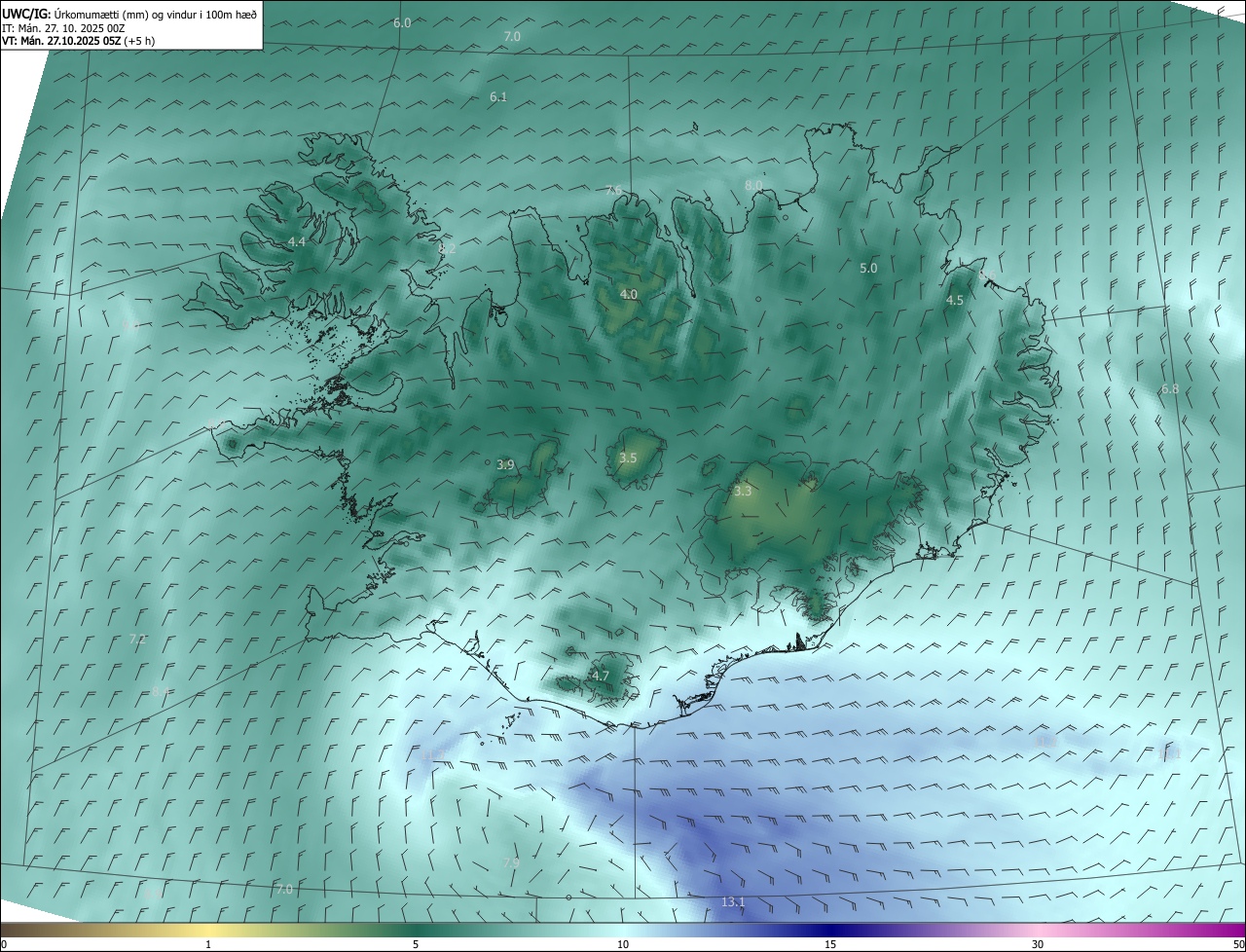Click the 6.1 value label
The image size is (1246, 952).
pos(498,97)
